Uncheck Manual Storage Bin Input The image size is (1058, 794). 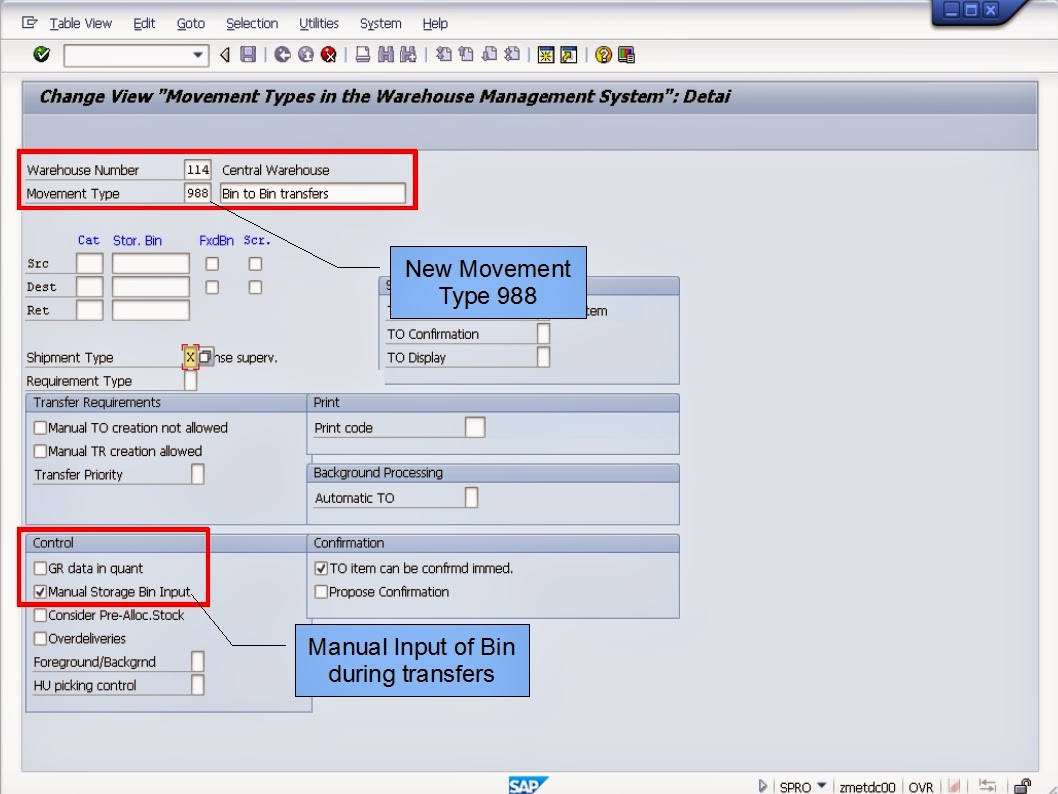40,591
